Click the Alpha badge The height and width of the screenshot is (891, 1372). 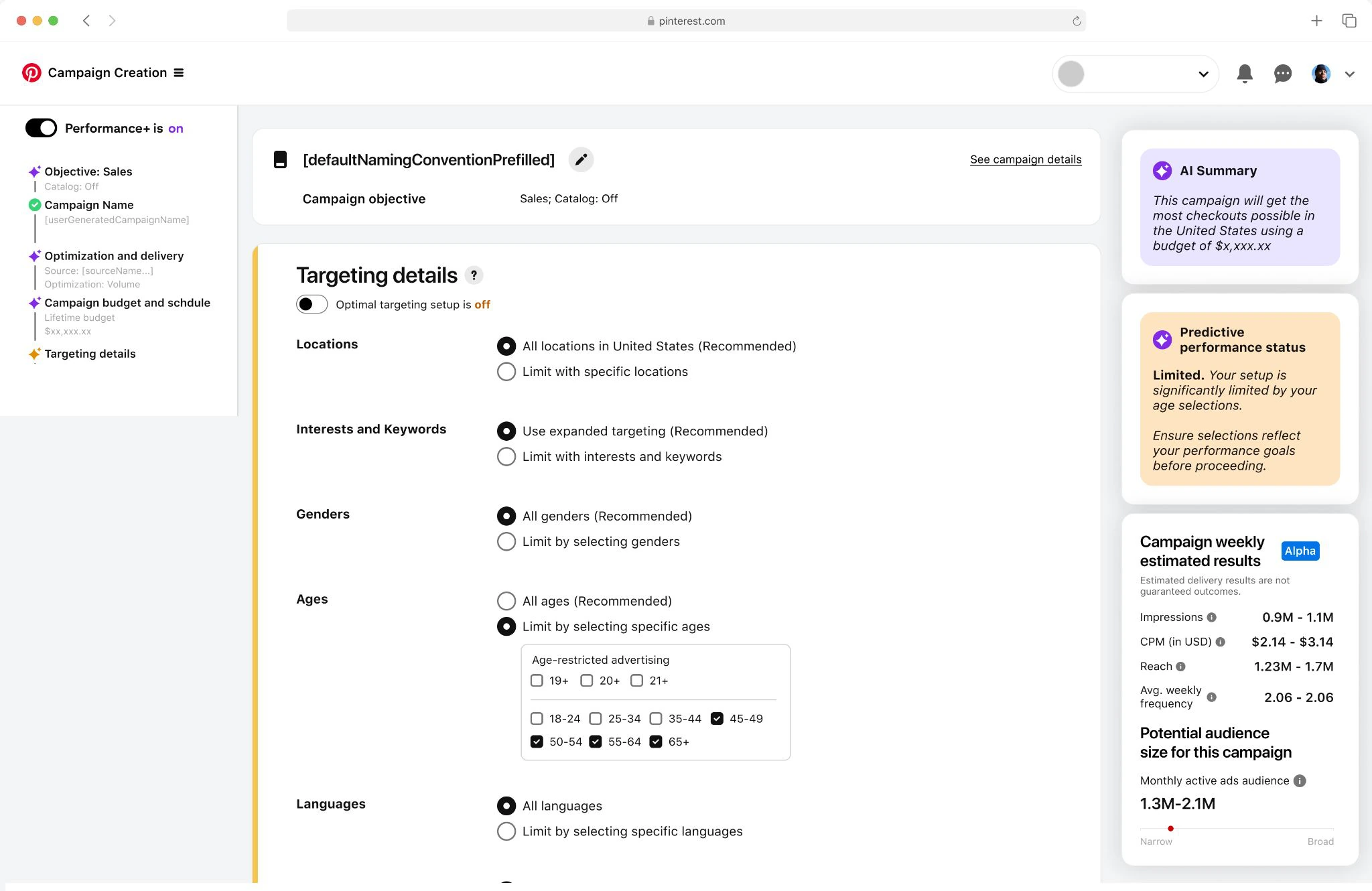point(1300,551)
